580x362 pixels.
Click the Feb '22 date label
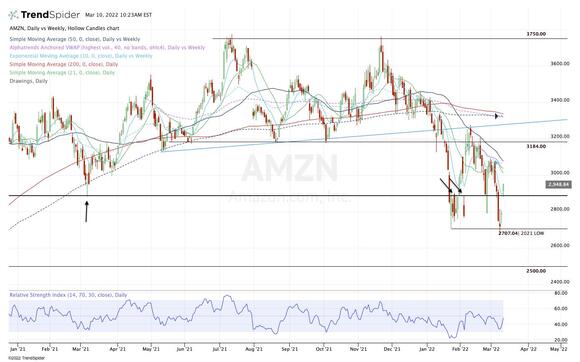point(461,349)
